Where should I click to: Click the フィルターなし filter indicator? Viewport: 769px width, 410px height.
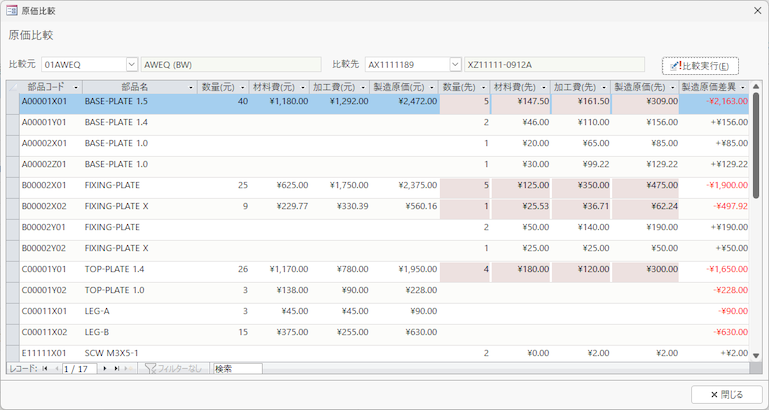[173, 369]
